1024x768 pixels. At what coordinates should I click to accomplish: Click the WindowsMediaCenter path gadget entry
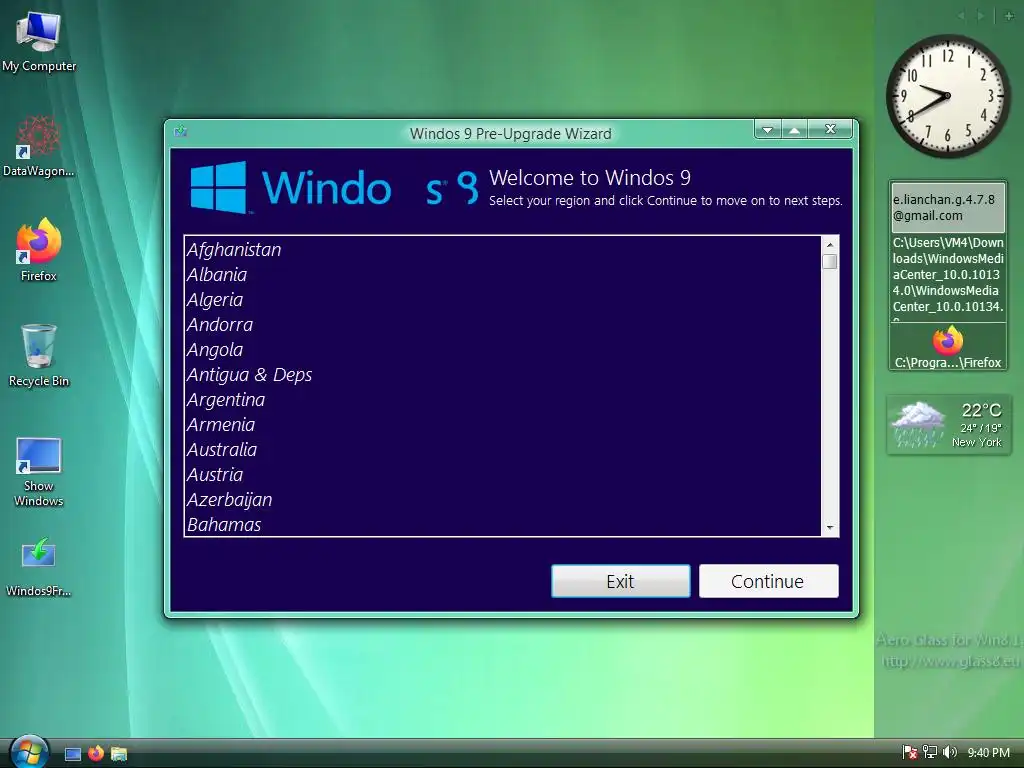click(x=948, y=277)
